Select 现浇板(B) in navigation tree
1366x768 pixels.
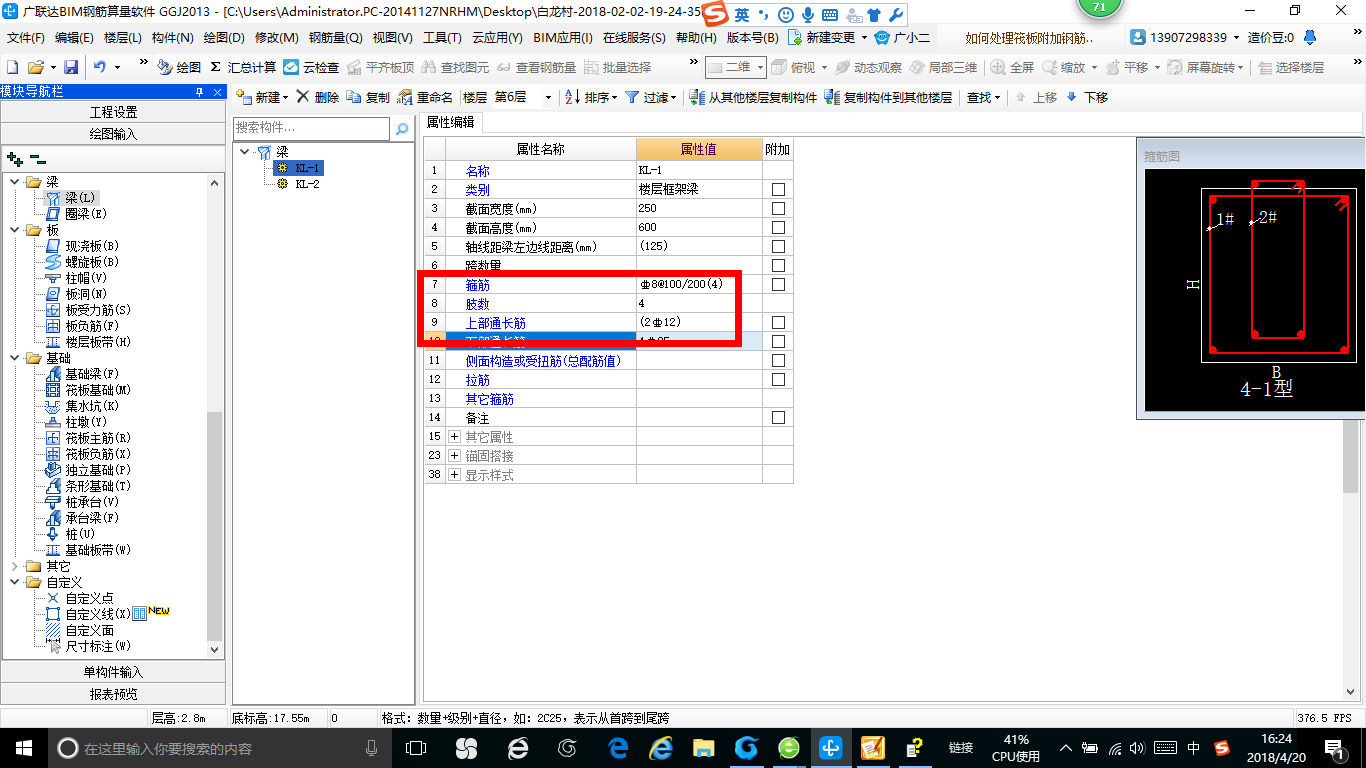82,246
